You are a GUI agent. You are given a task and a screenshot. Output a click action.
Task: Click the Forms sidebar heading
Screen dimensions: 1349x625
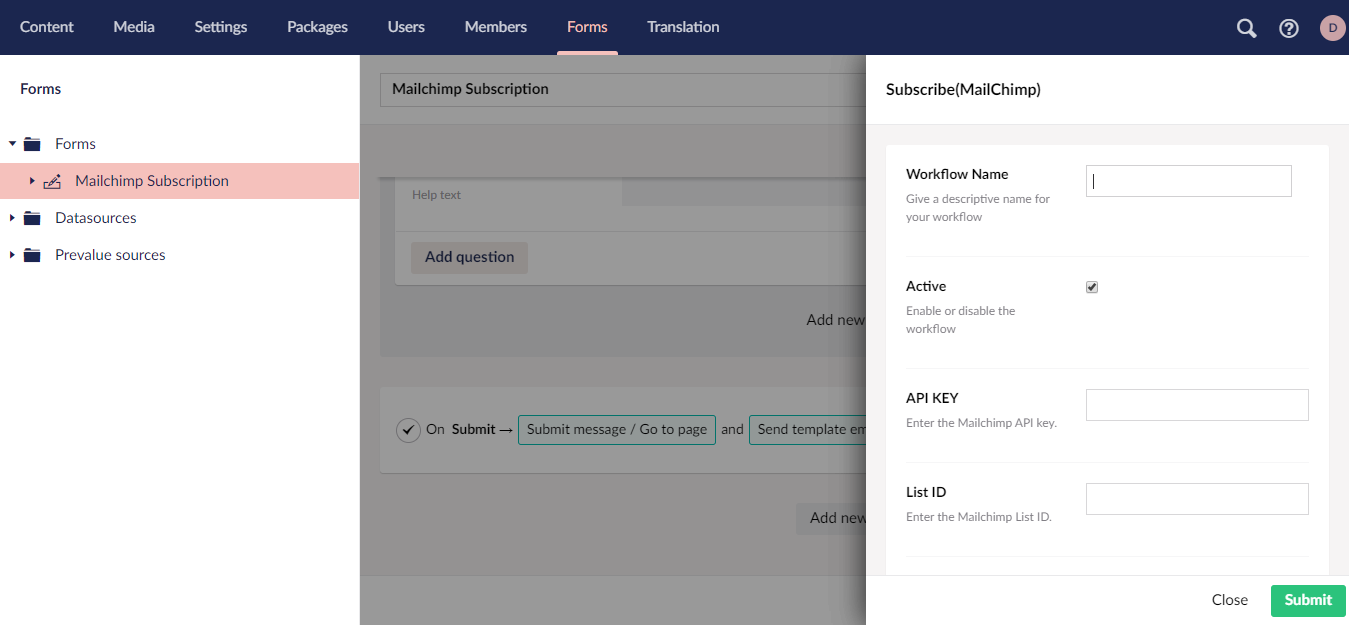tap(41, 89)
